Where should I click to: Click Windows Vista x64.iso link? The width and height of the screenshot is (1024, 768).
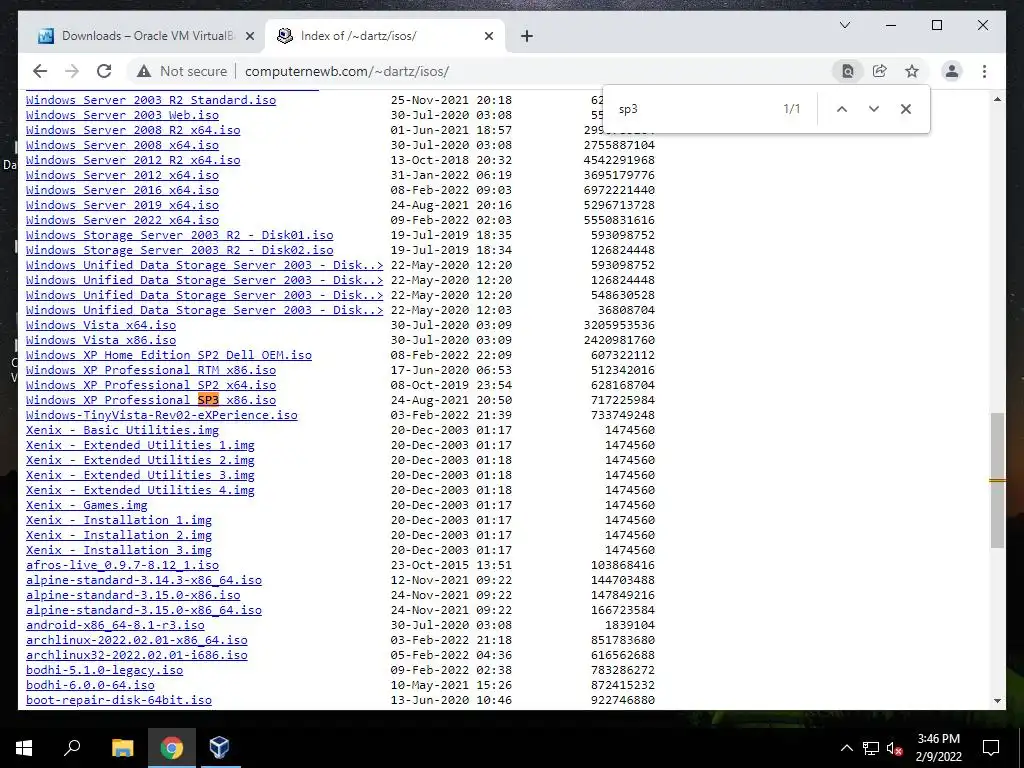point(101,325)
